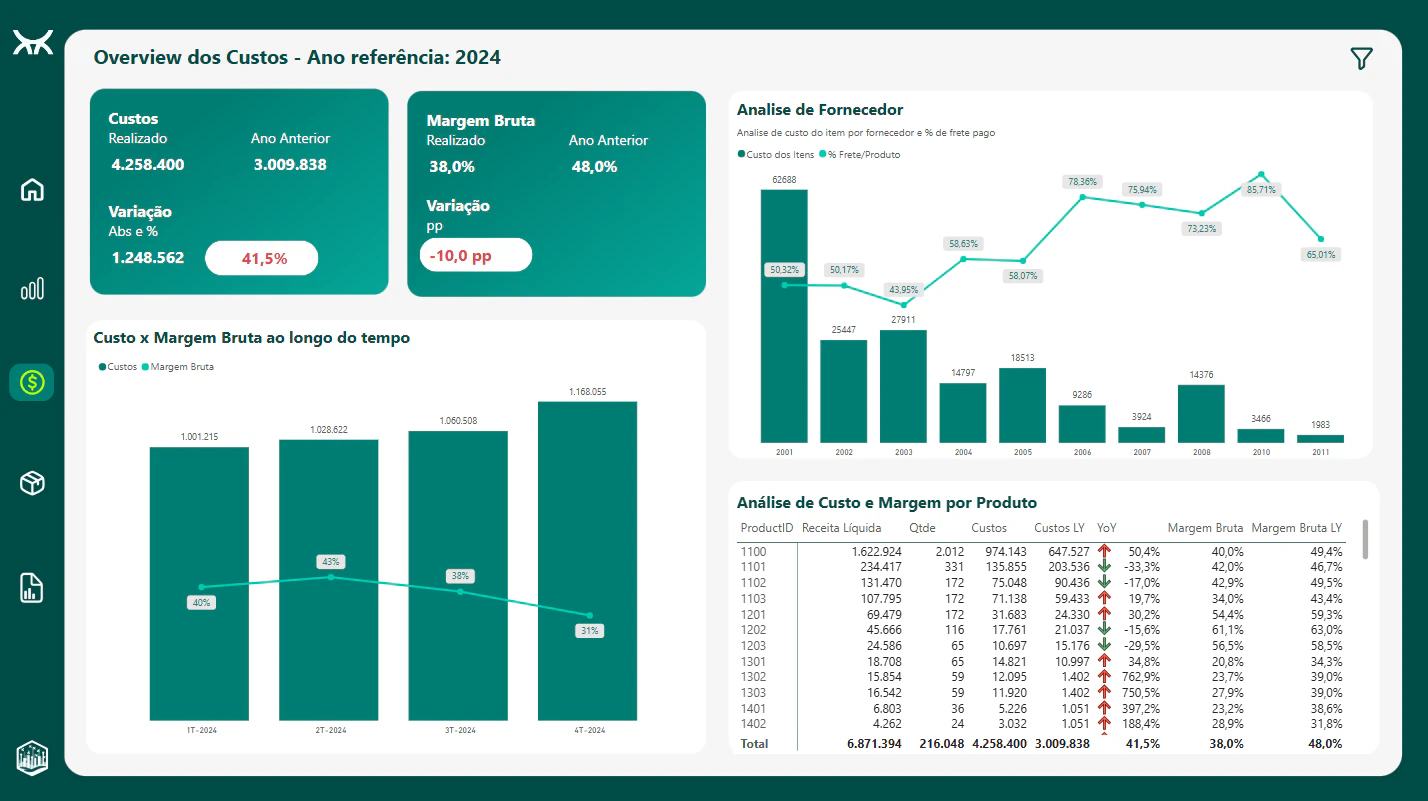Viewport: 1428px width, 801px height.
Task: Open the product box icon in sidebar
Action: (32, 484)
